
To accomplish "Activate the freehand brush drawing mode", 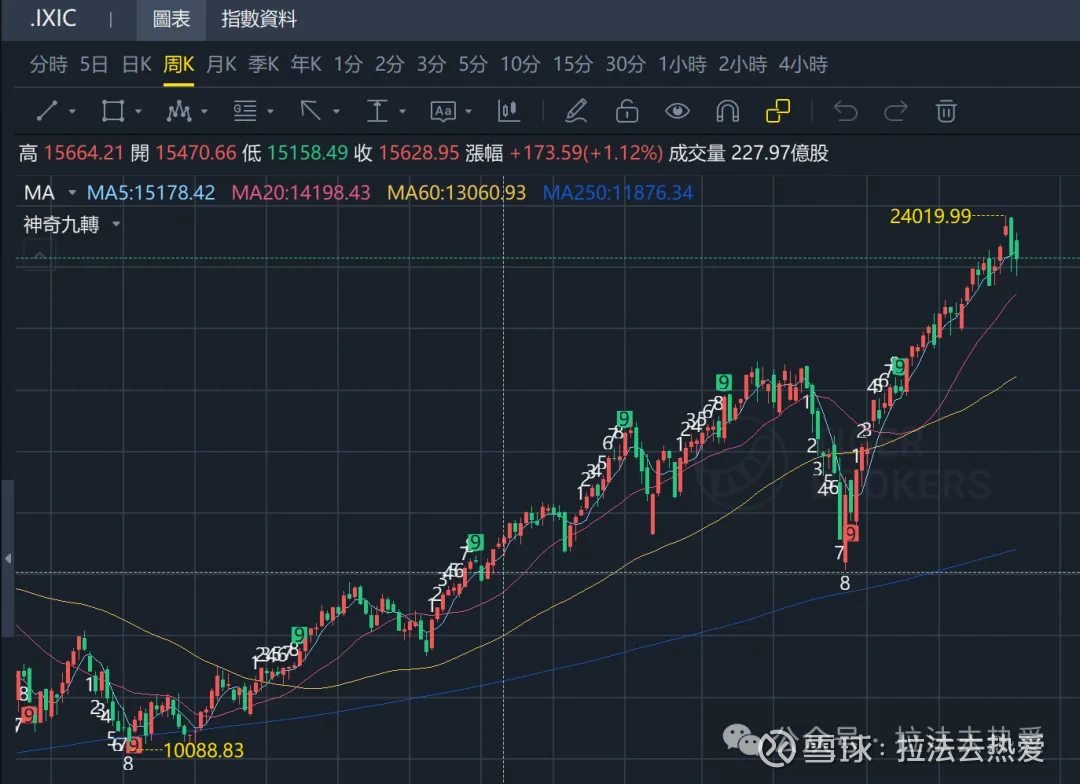I will click(576, 111).
